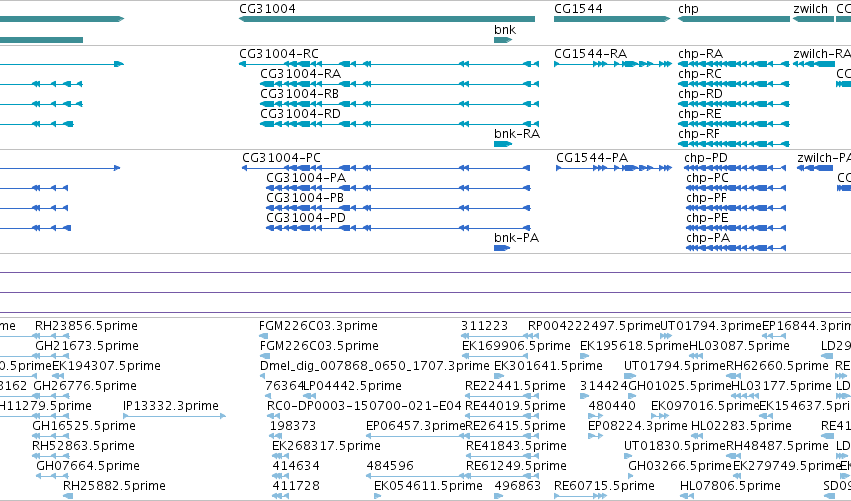Select the bnk-PA protein label
The height and width of the screenshot is (501, 851).
click(x=517, y=238)
